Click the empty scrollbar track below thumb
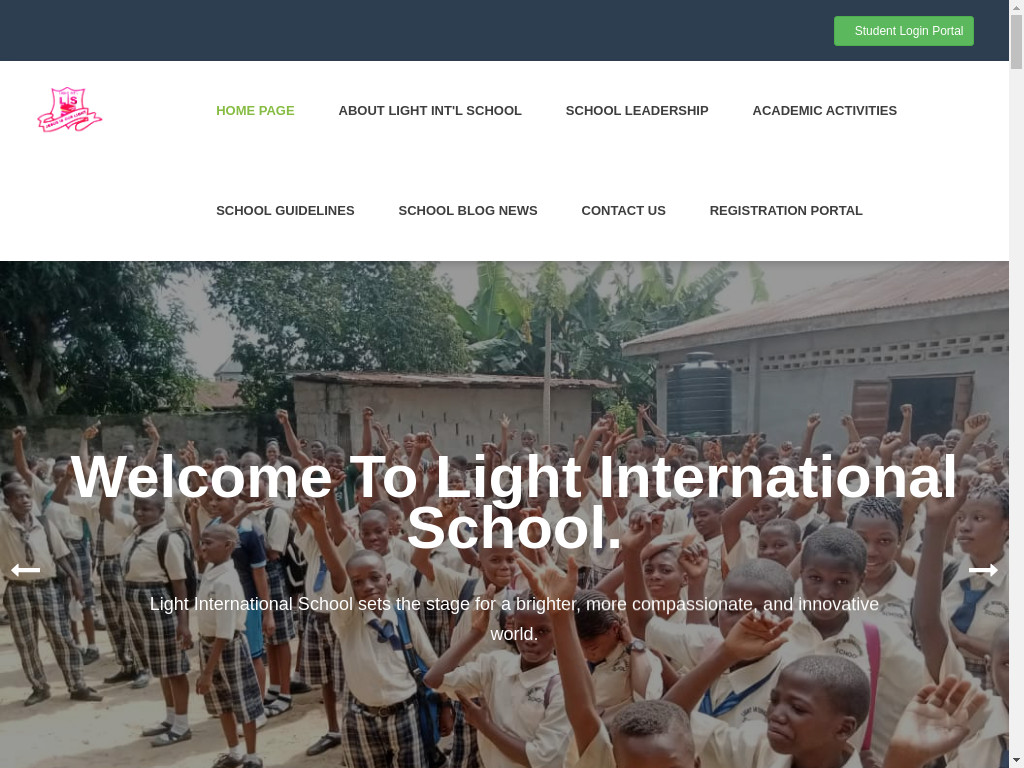 [x=1016, y=411]
